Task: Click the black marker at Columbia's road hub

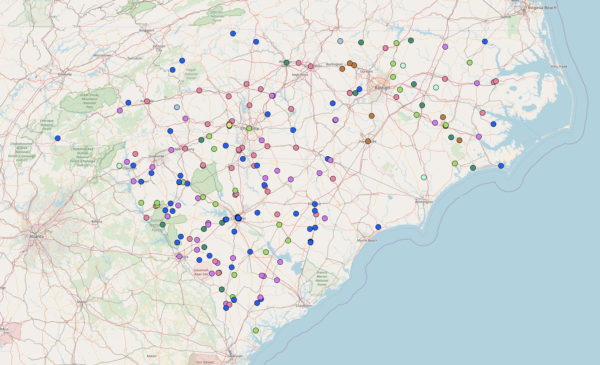Action: coord(238,217)
